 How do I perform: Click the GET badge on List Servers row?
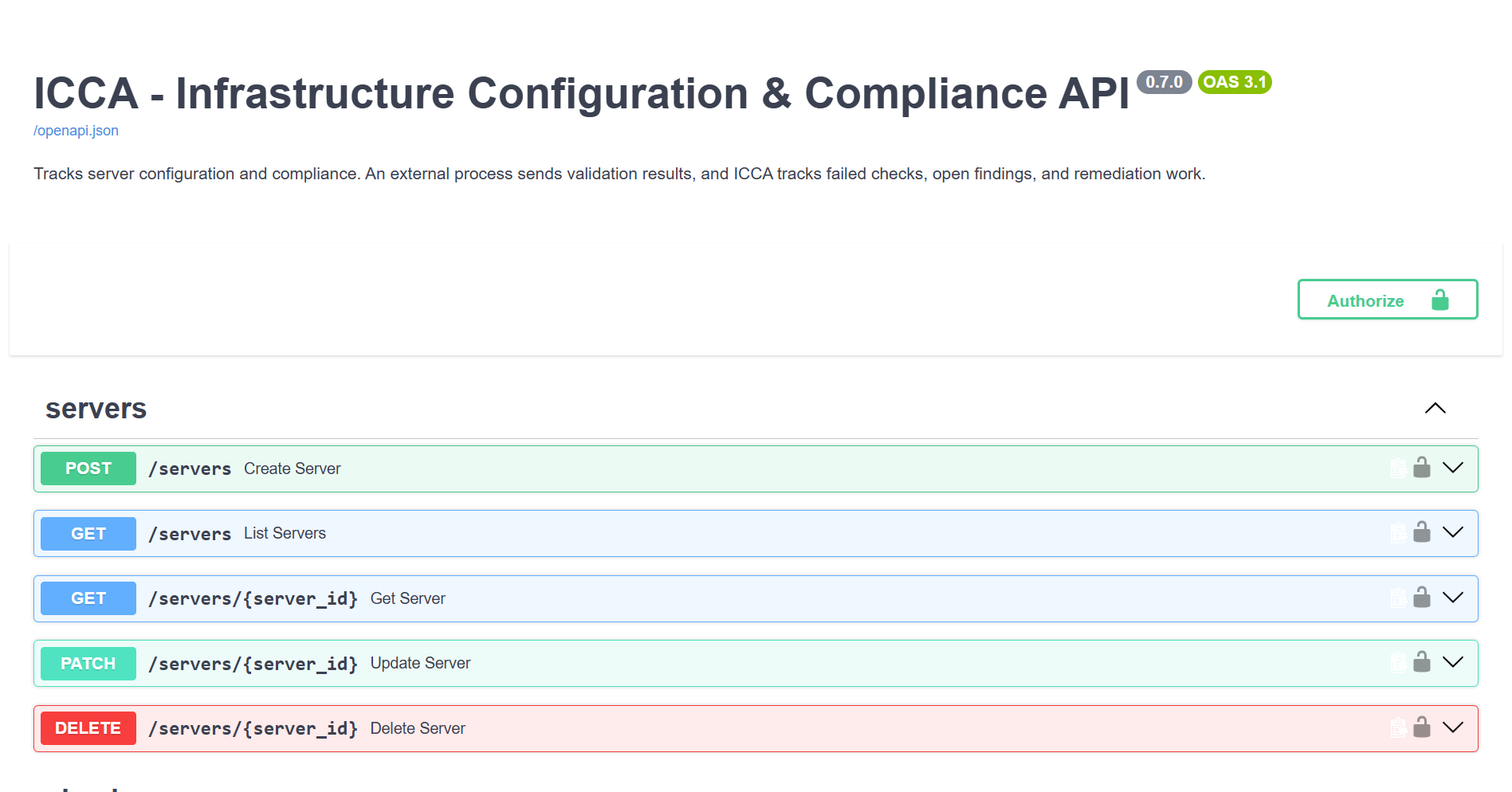coord(88,534)
